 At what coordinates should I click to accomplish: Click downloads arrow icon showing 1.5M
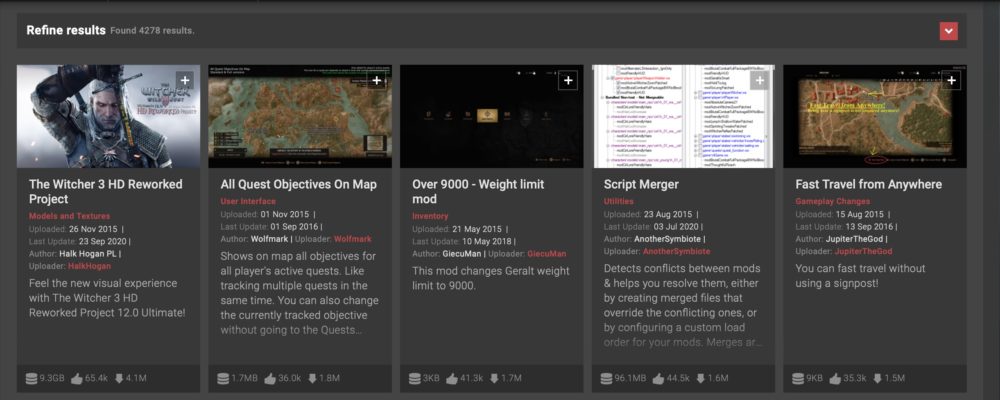pyautogui.click(x=877, y=379)
